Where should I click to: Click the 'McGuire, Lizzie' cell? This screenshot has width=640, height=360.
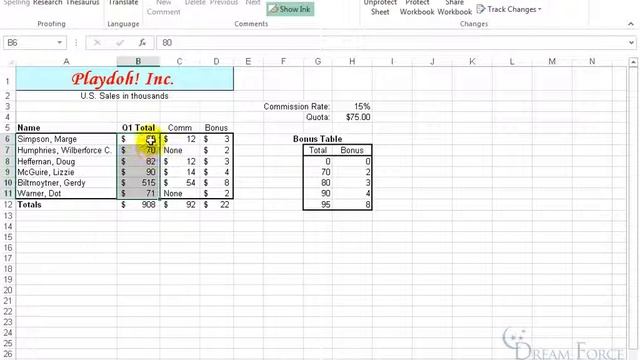tap(66, 172)
